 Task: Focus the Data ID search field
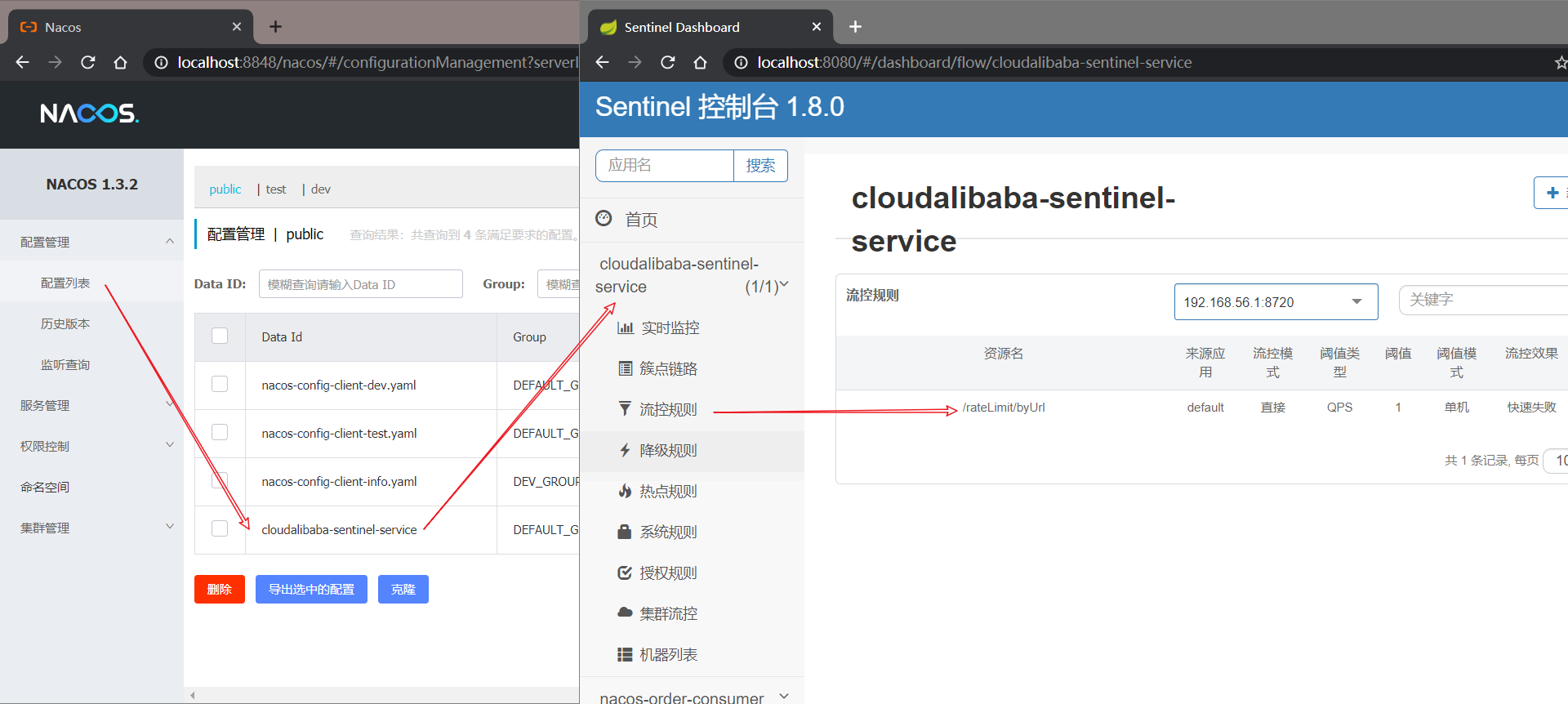(x=361, y=284)
